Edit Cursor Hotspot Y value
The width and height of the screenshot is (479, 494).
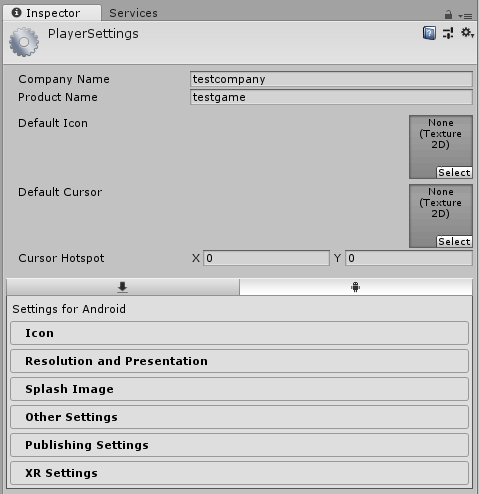coord(409,258)
